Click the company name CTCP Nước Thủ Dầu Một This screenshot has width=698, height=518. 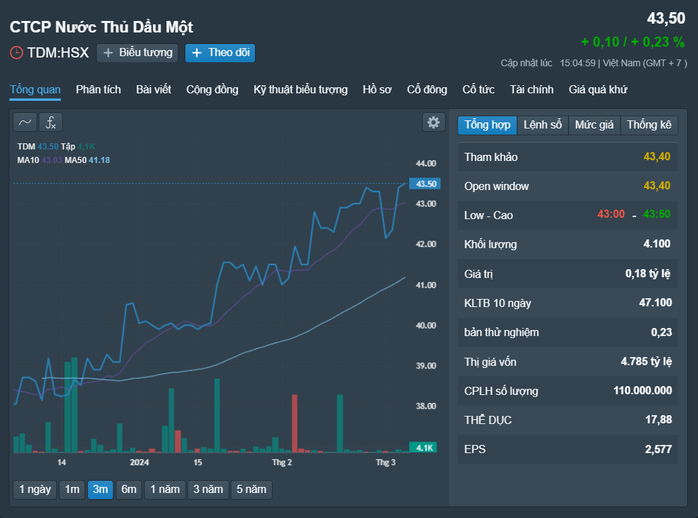(101, 27)
